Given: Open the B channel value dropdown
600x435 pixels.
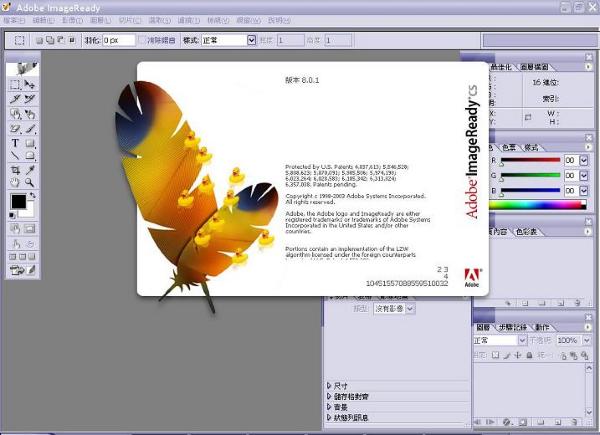Looking at the screenshot, I should (x=584, y=190).
